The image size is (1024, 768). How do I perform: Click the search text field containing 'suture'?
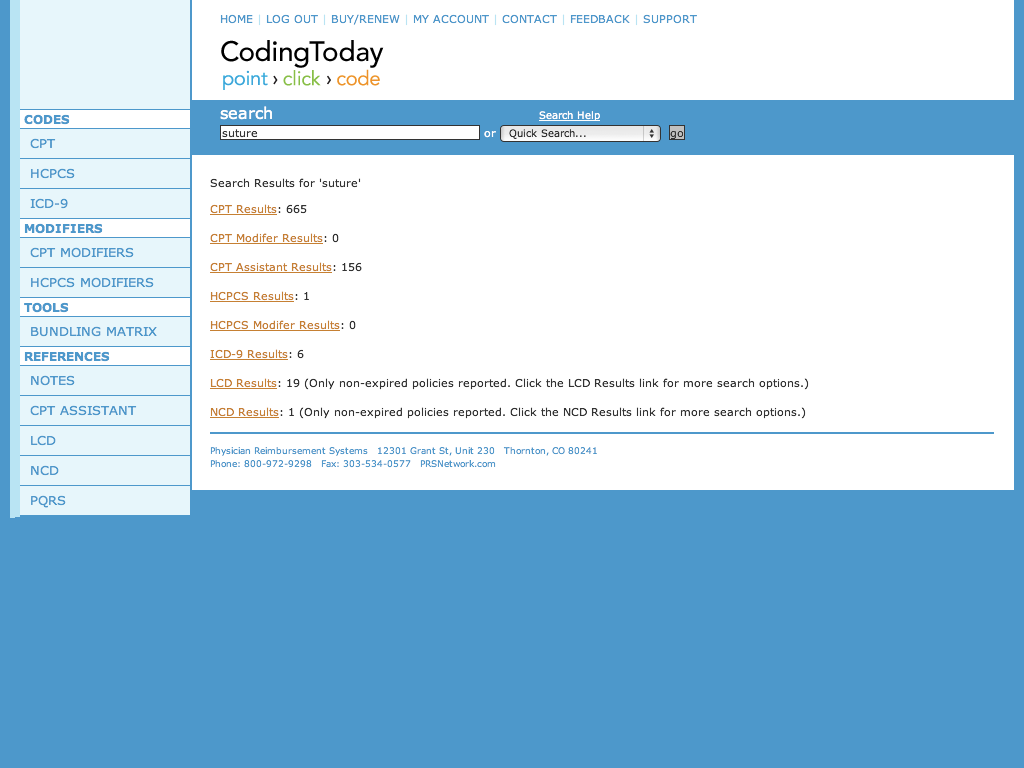coord(349,133)
